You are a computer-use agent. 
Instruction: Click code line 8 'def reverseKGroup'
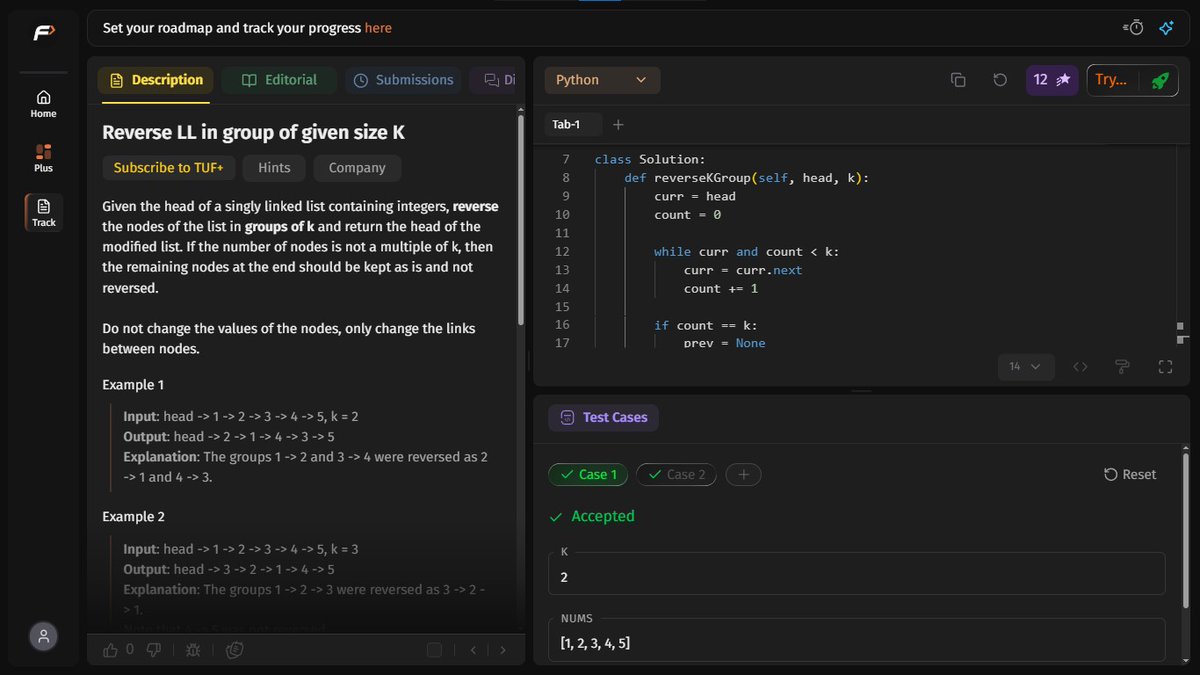tap(747, 178)
